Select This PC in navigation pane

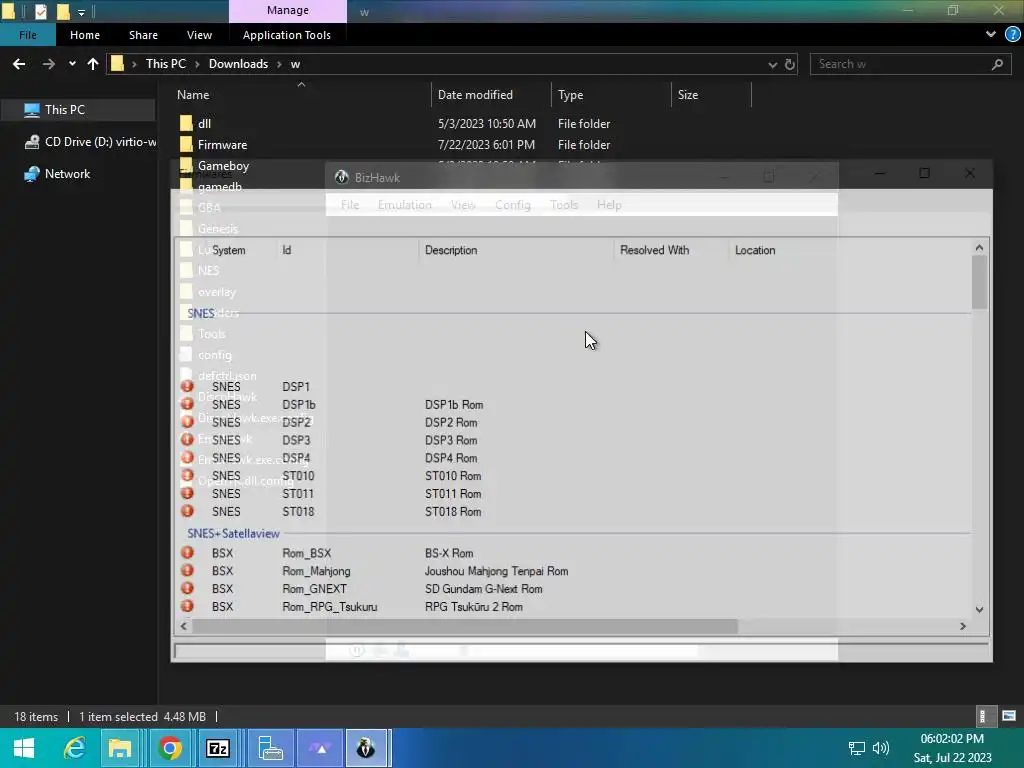pos(78,110)
